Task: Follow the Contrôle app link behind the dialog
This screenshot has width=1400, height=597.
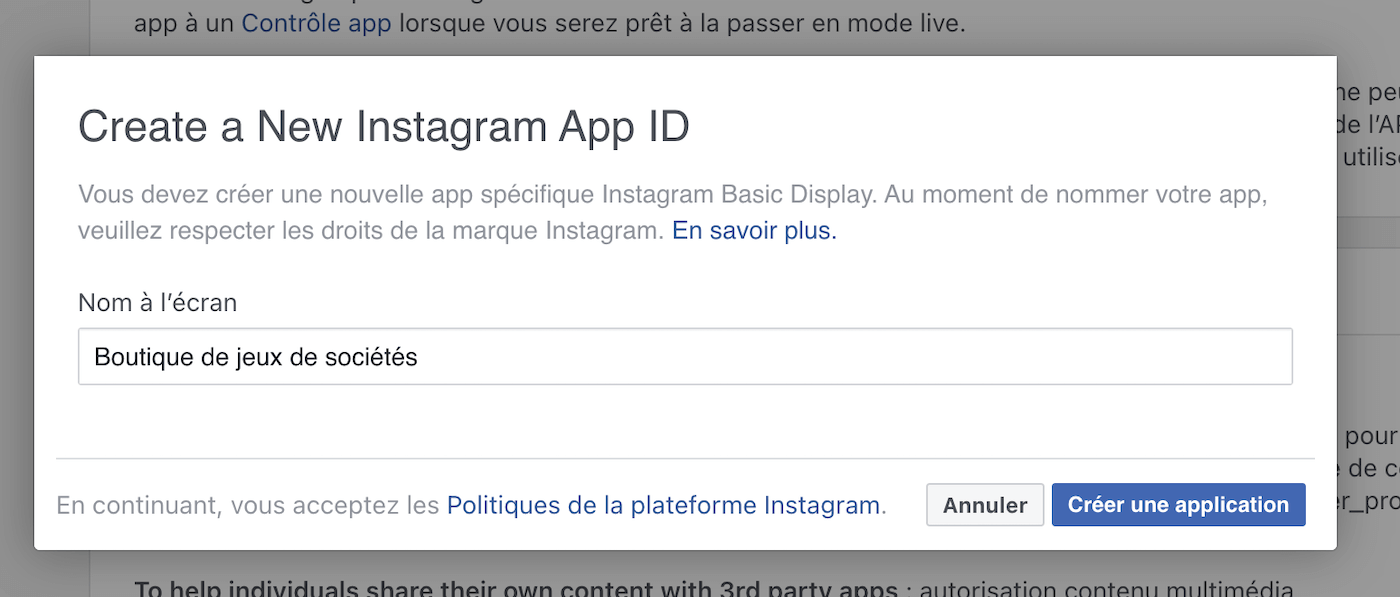Action: 316,22
